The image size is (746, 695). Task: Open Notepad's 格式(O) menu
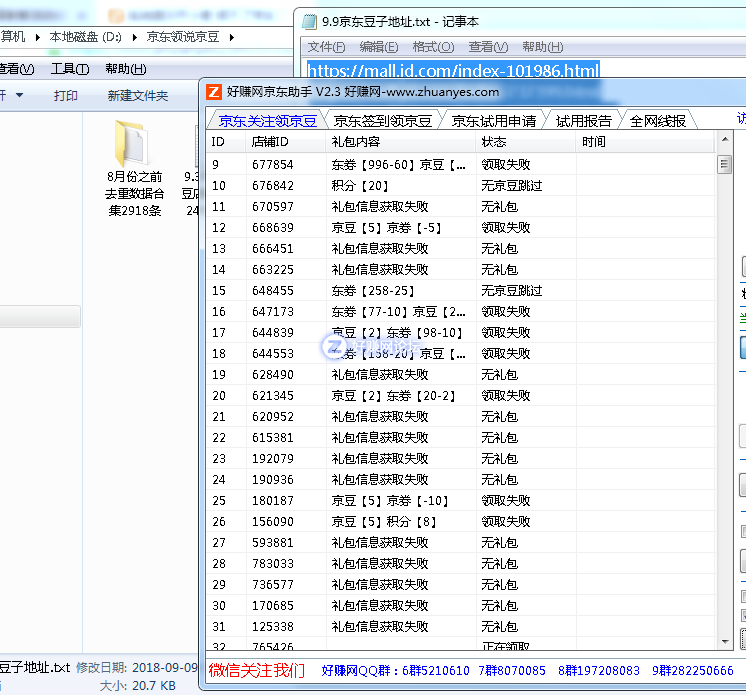(x=433, y=47)
